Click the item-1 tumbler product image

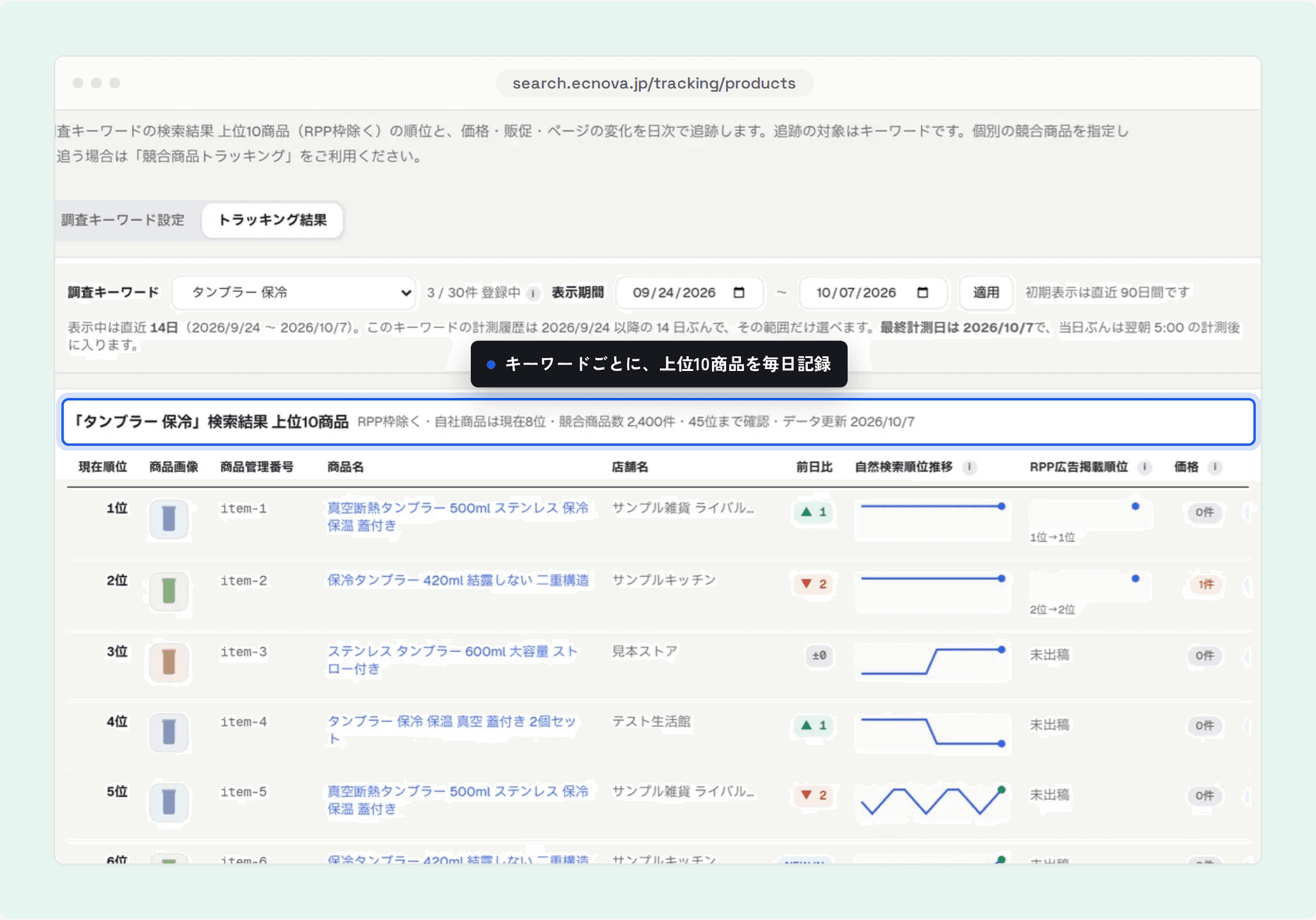pos(169,519)
